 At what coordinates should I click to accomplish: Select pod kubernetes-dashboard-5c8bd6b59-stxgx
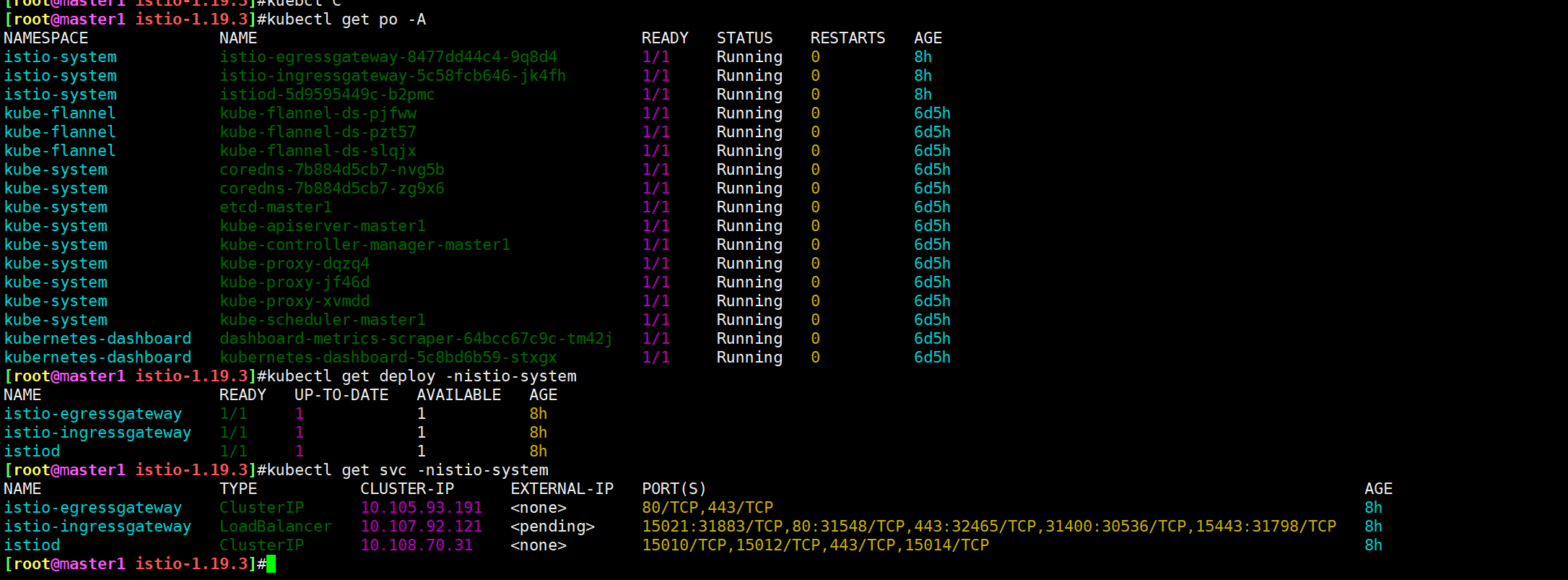[388, 358]
